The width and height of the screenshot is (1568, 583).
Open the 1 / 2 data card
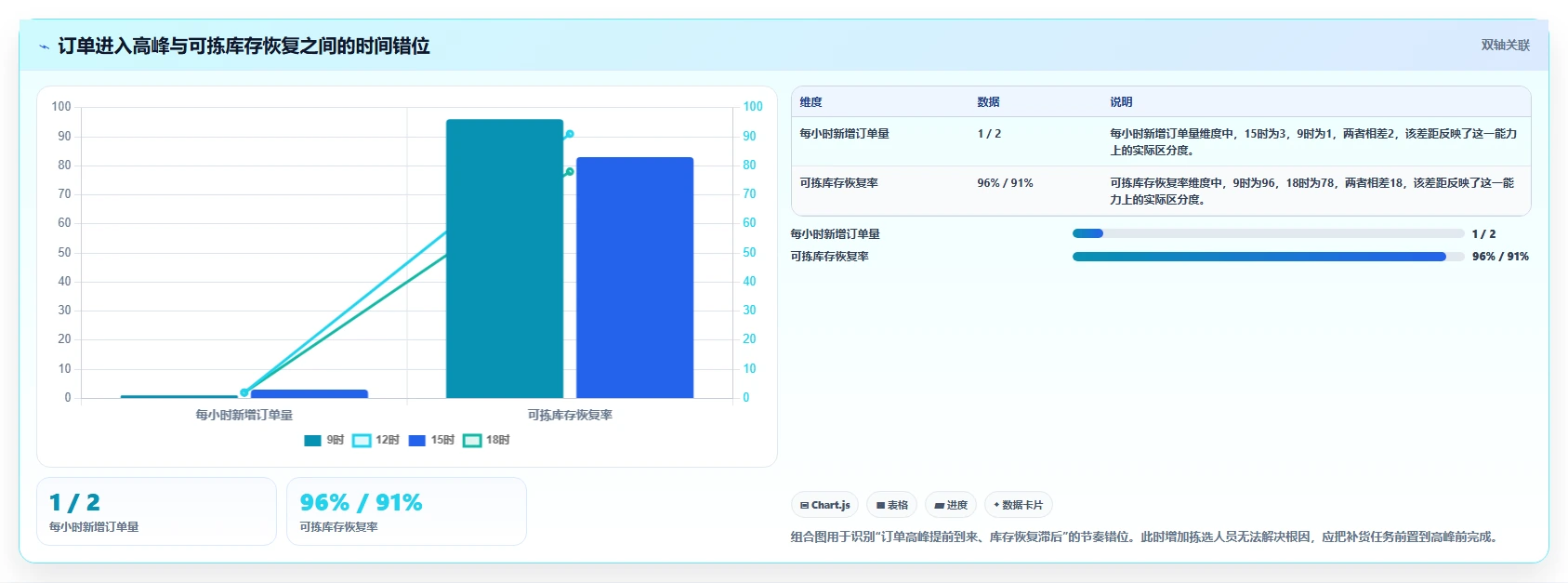point(156,511)
